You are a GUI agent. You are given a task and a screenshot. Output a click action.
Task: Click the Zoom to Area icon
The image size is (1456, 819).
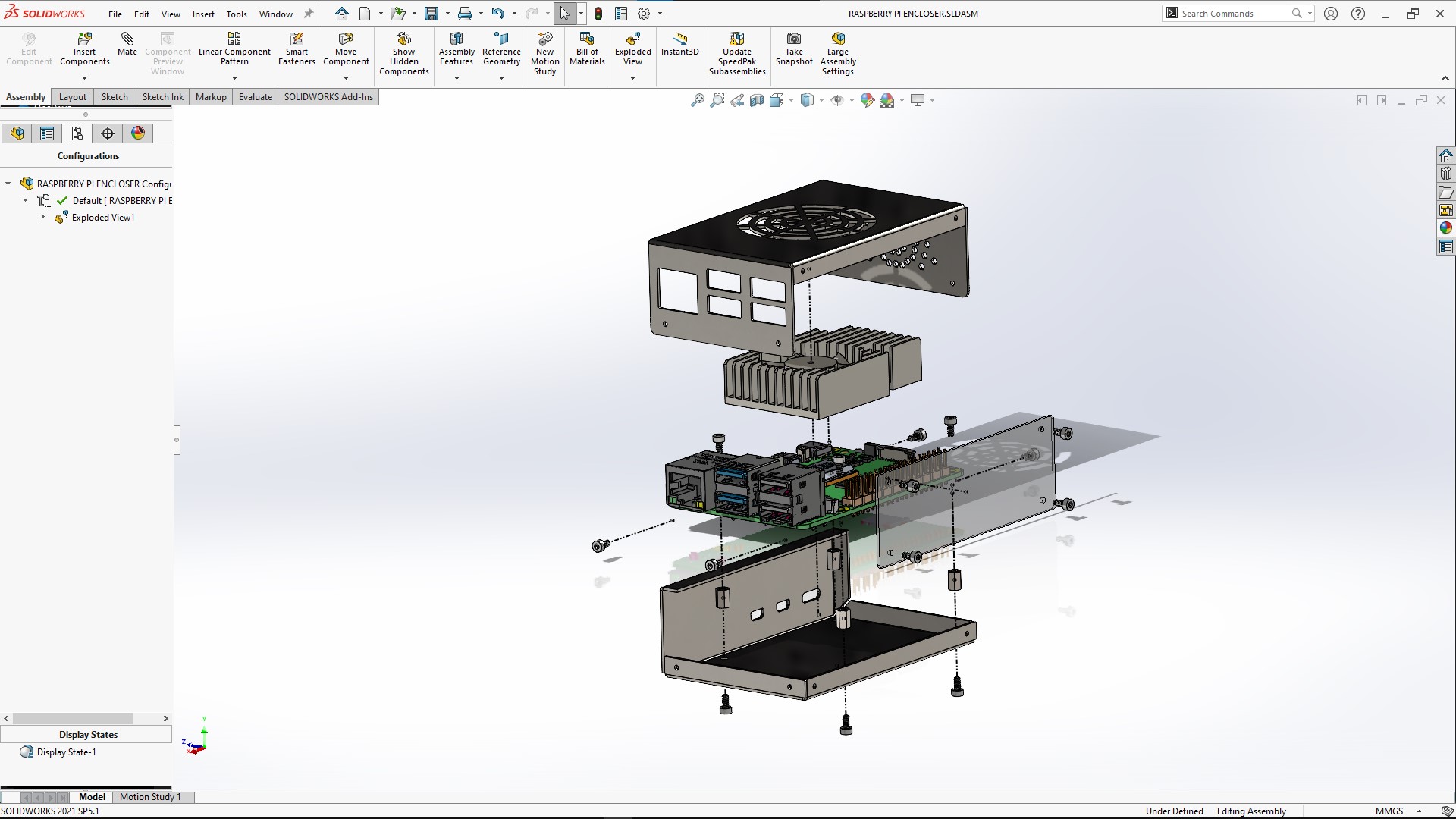click(717, 100)
